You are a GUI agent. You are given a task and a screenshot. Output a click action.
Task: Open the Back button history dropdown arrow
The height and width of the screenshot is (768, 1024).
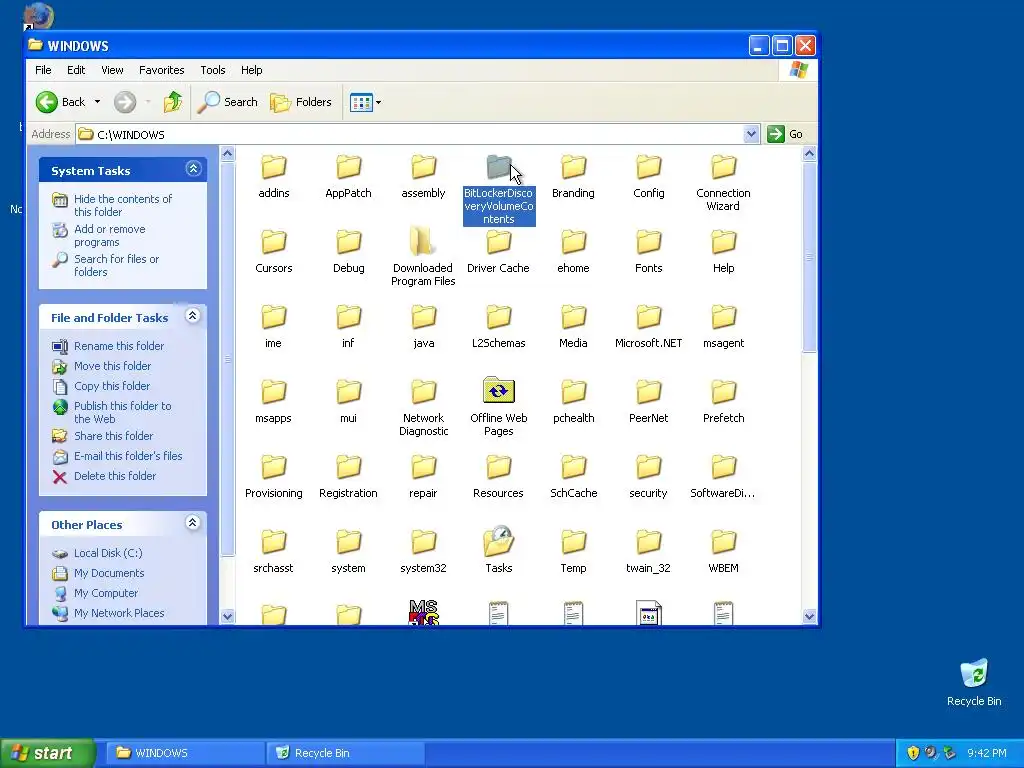(97, 102)
